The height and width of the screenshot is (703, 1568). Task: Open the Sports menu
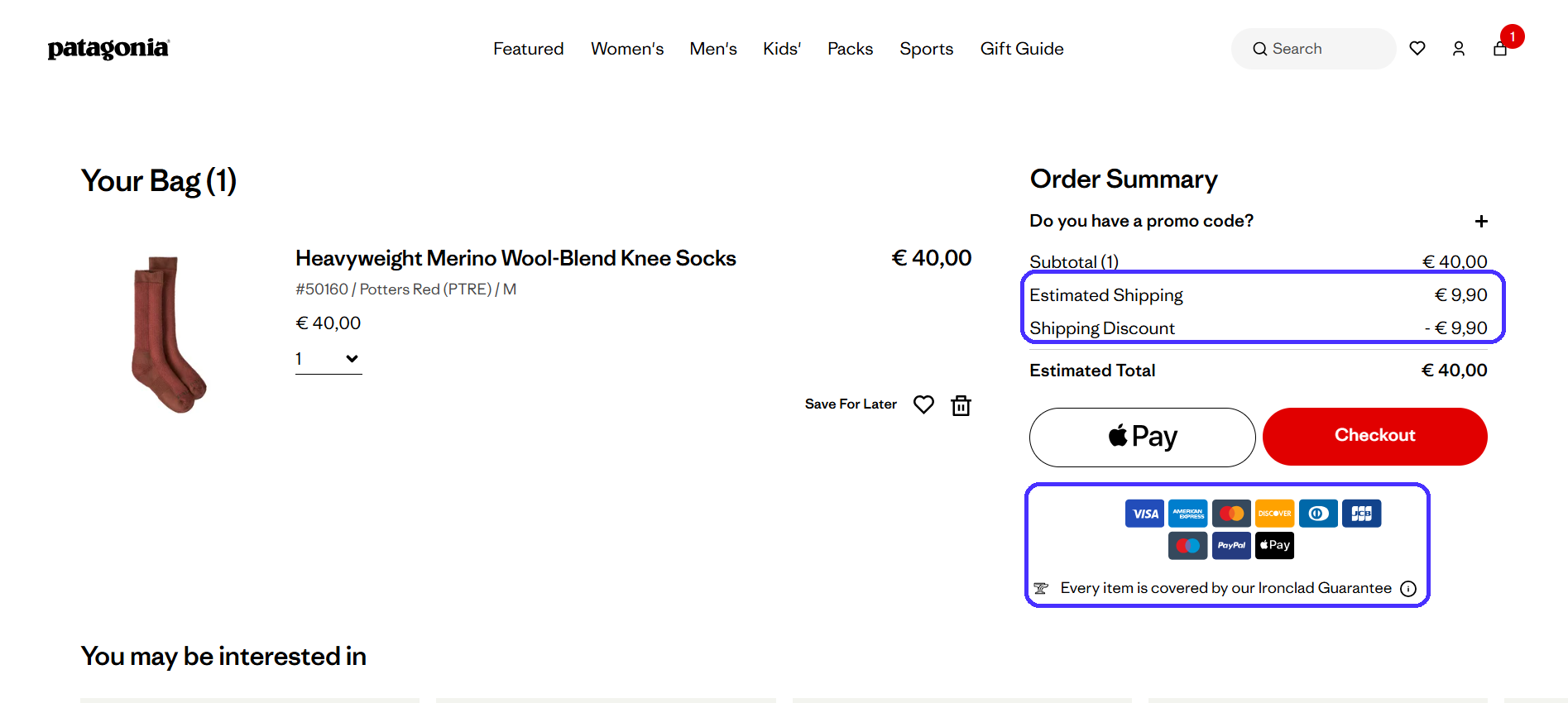coord(927,49)
